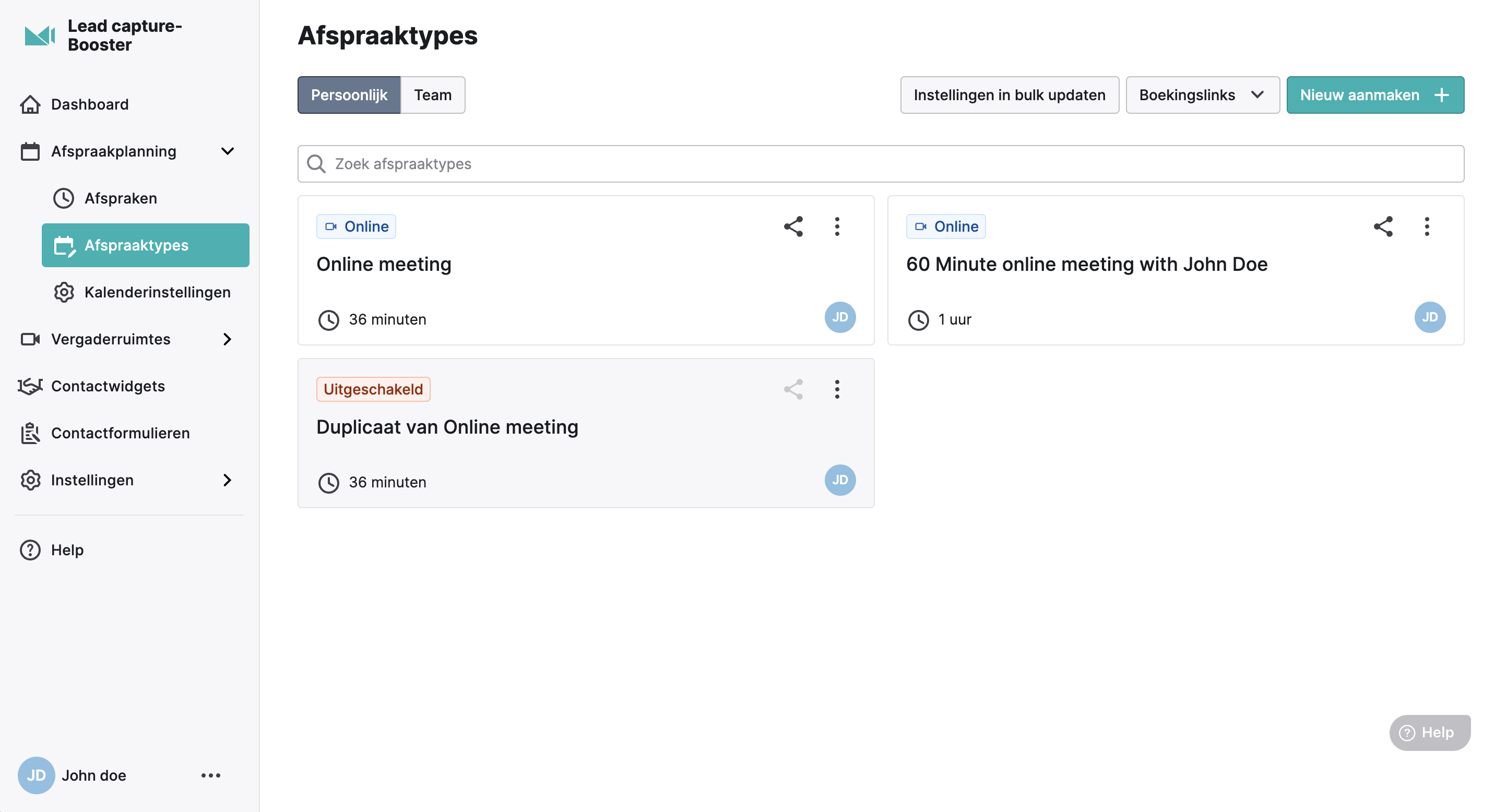This screenshot has width=1495, height=812.
Task: Click JD avatar on Online meeting card
Action: click(x=840, y=317)
